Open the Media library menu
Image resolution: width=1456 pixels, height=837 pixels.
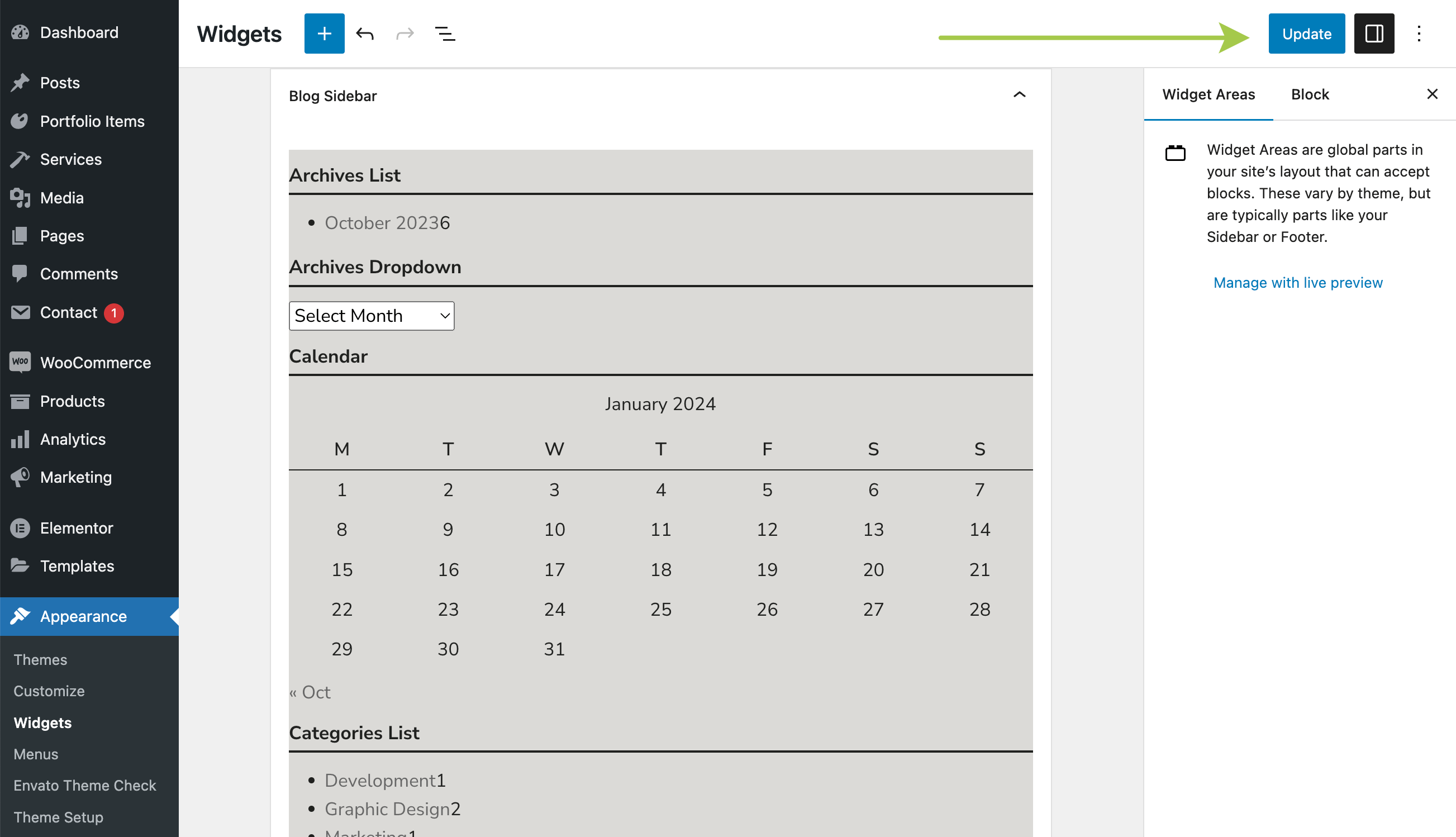pos(61,197)
